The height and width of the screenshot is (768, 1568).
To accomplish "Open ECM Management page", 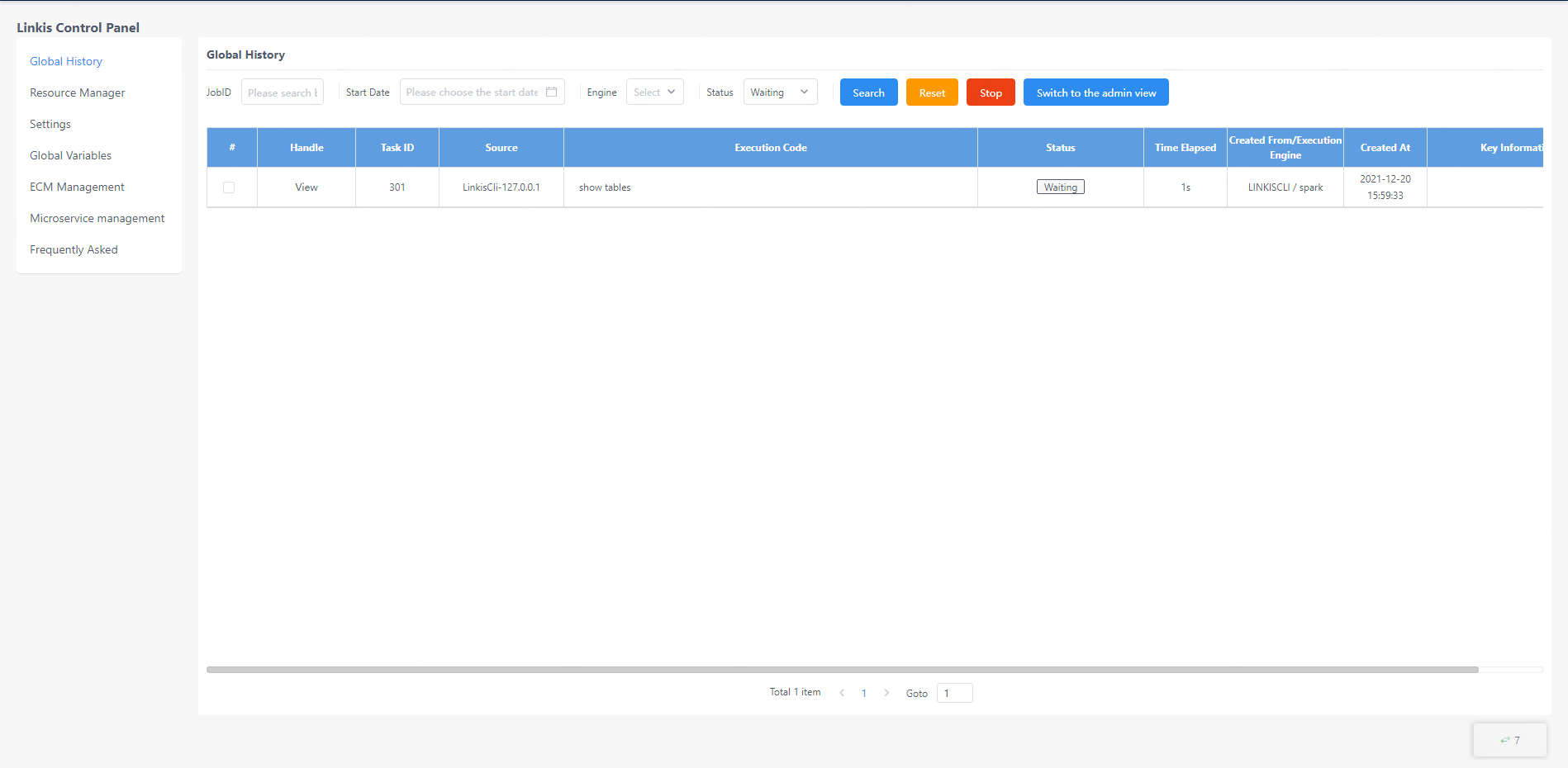I will click(77, 187).
